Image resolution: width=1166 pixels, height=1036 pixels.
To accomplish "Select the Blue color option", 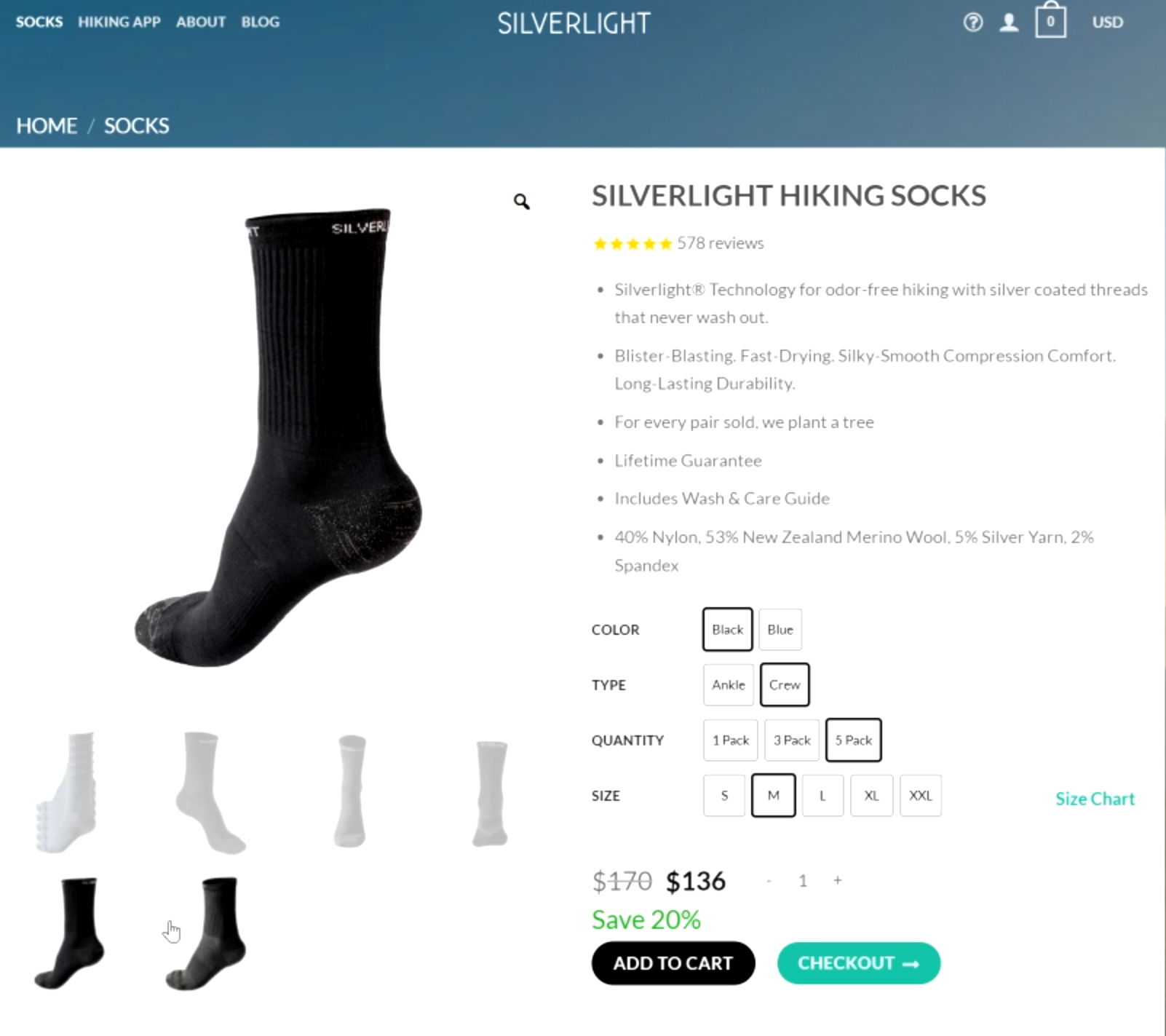I will coord(780,630).
